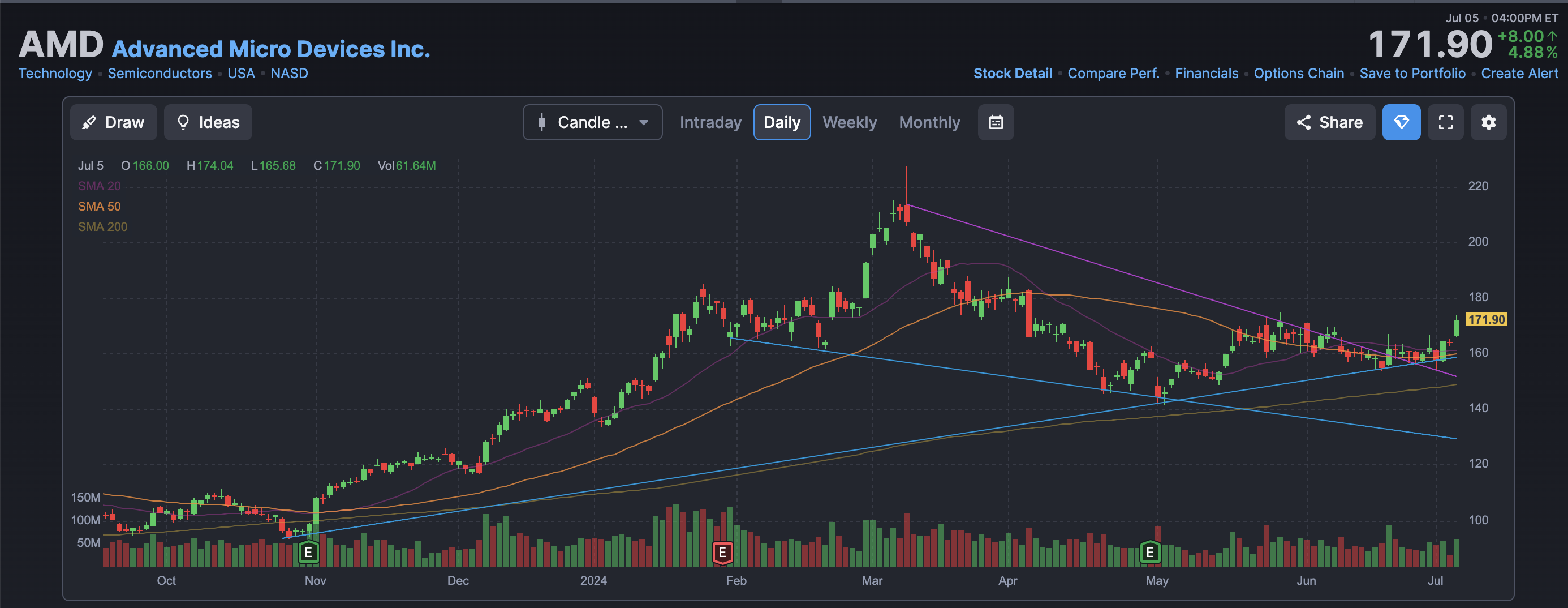The width and height of the screenshot is (1568, 608).
Task: Click the O 166.00 open value
Action: pos(145,166)
